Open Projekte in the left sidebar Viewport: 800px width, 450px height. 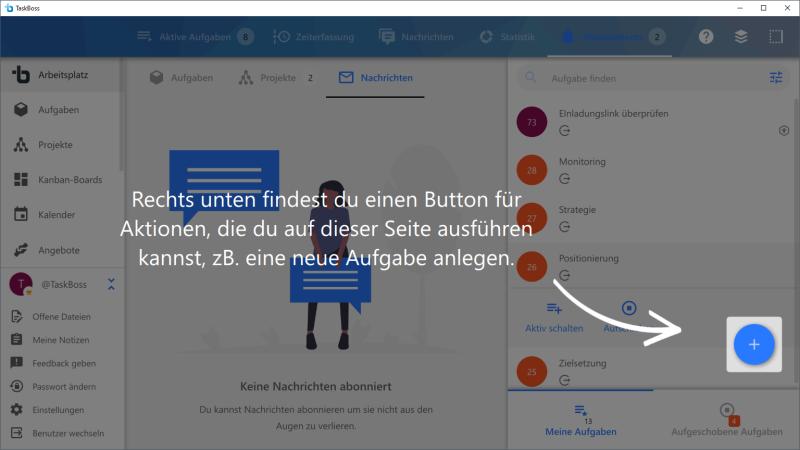click(61, 145)
